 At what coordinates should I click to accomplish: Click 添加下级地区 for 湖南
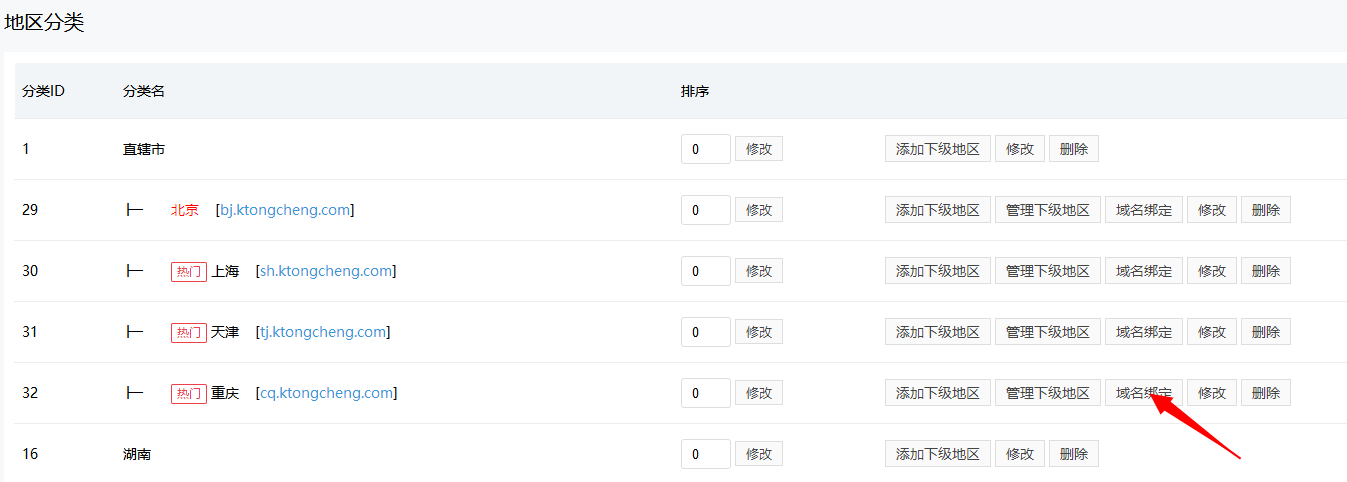938,454
